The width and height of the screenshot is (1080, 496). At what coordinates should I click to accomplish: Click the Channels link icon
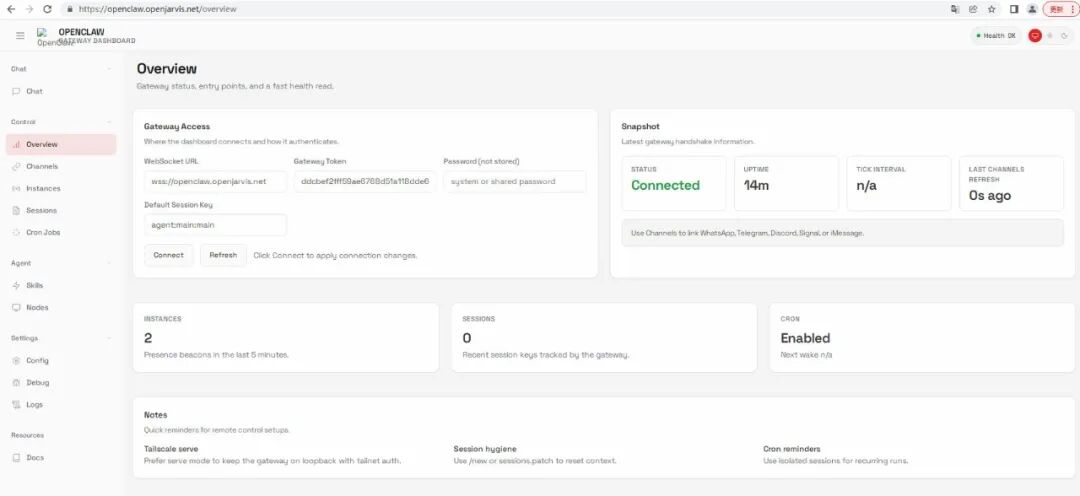tap(16, 166)
